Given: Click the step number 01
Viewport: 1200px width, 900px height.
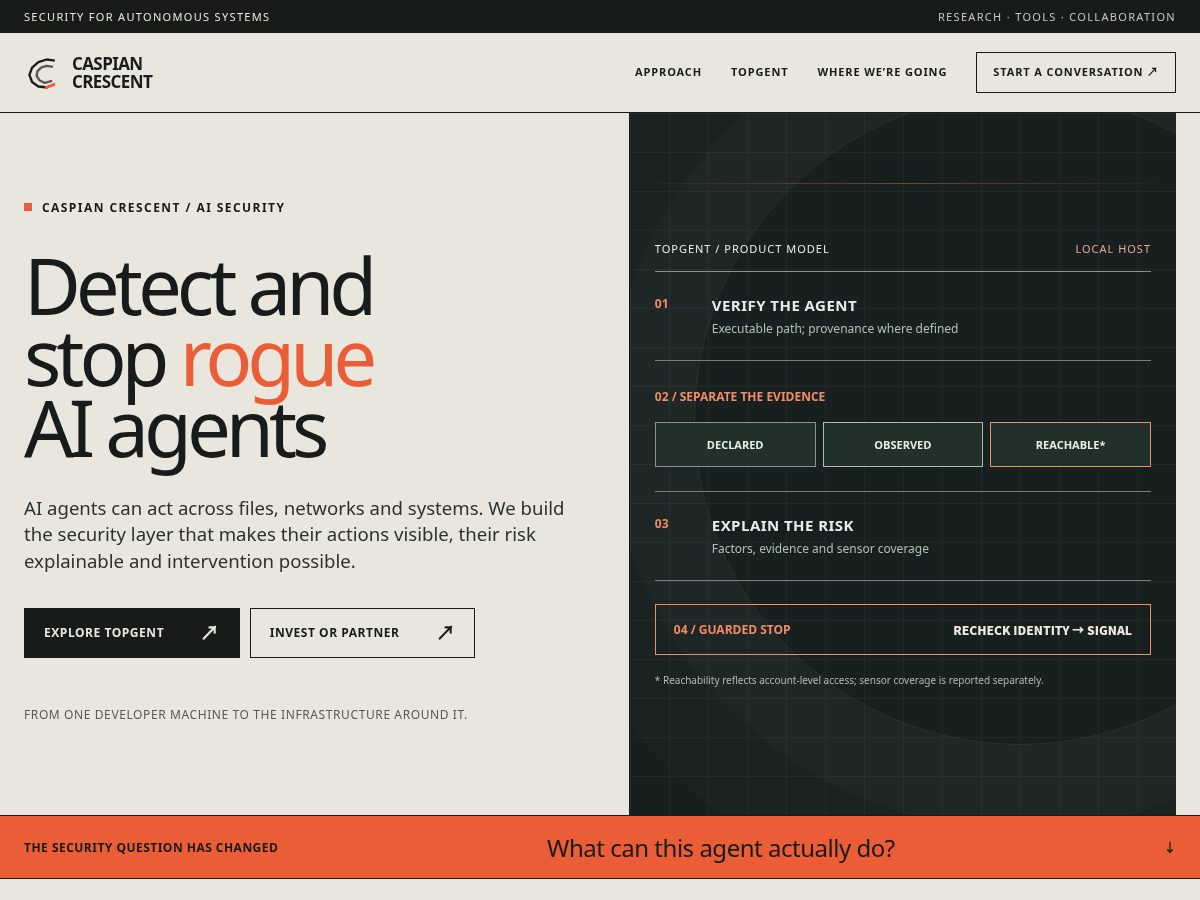Looking at the screenshot, I should pos(661,304).
